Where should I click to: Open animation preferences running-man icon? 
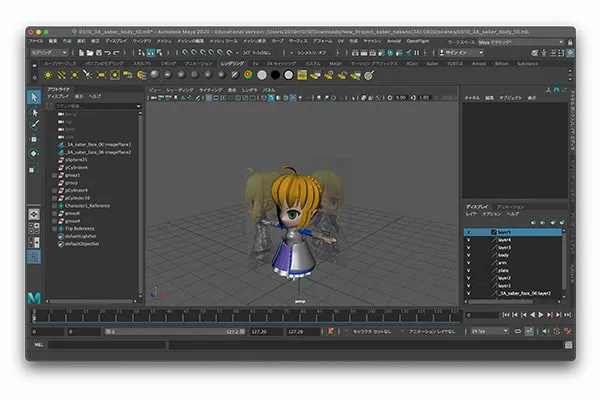[x=567, y=331]
